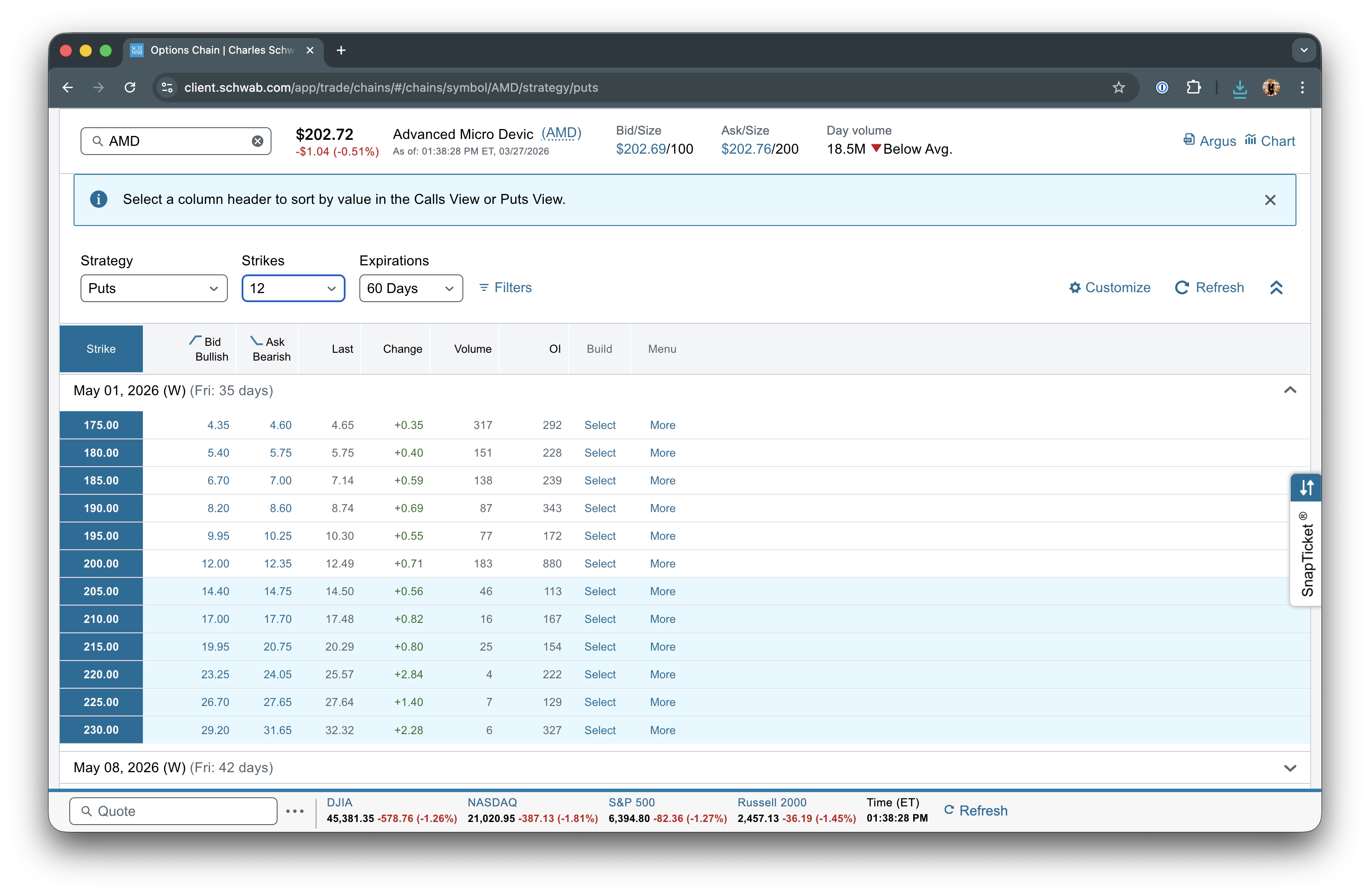Click More for the 205.00 strike

pos(662,591)
